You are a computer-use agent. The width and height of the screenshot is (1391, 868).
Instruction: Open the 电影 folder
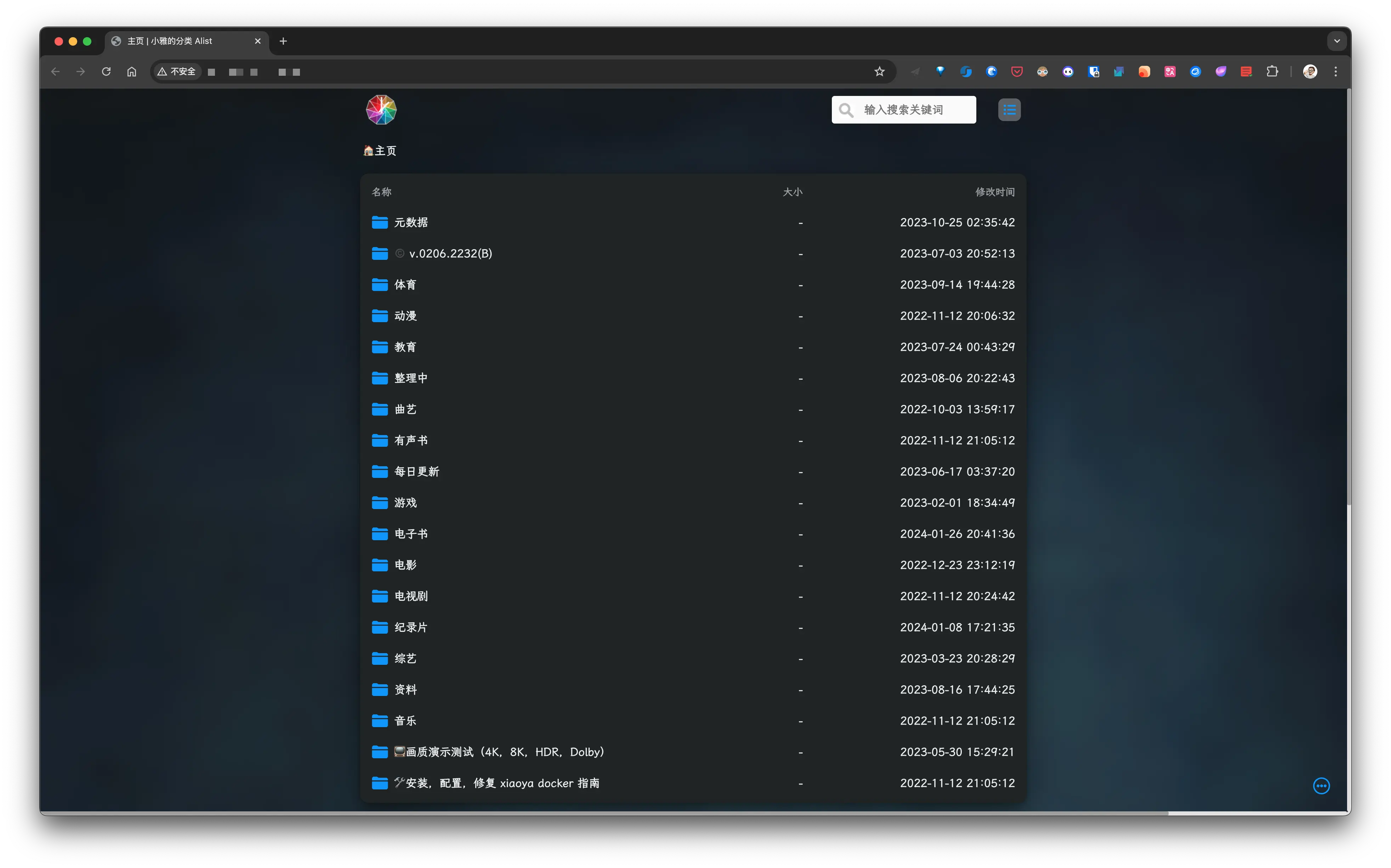coord(405,565)
